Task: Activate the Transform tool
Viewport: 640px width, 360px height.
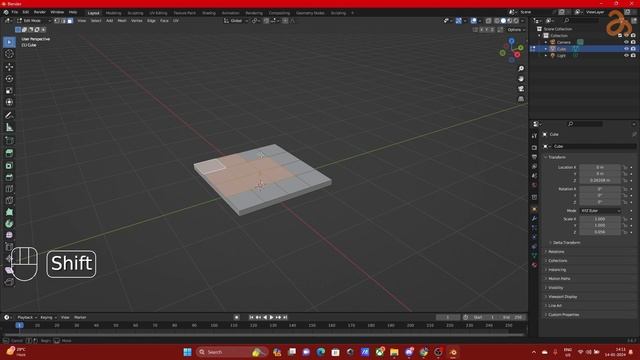Action: coord(9,102)
